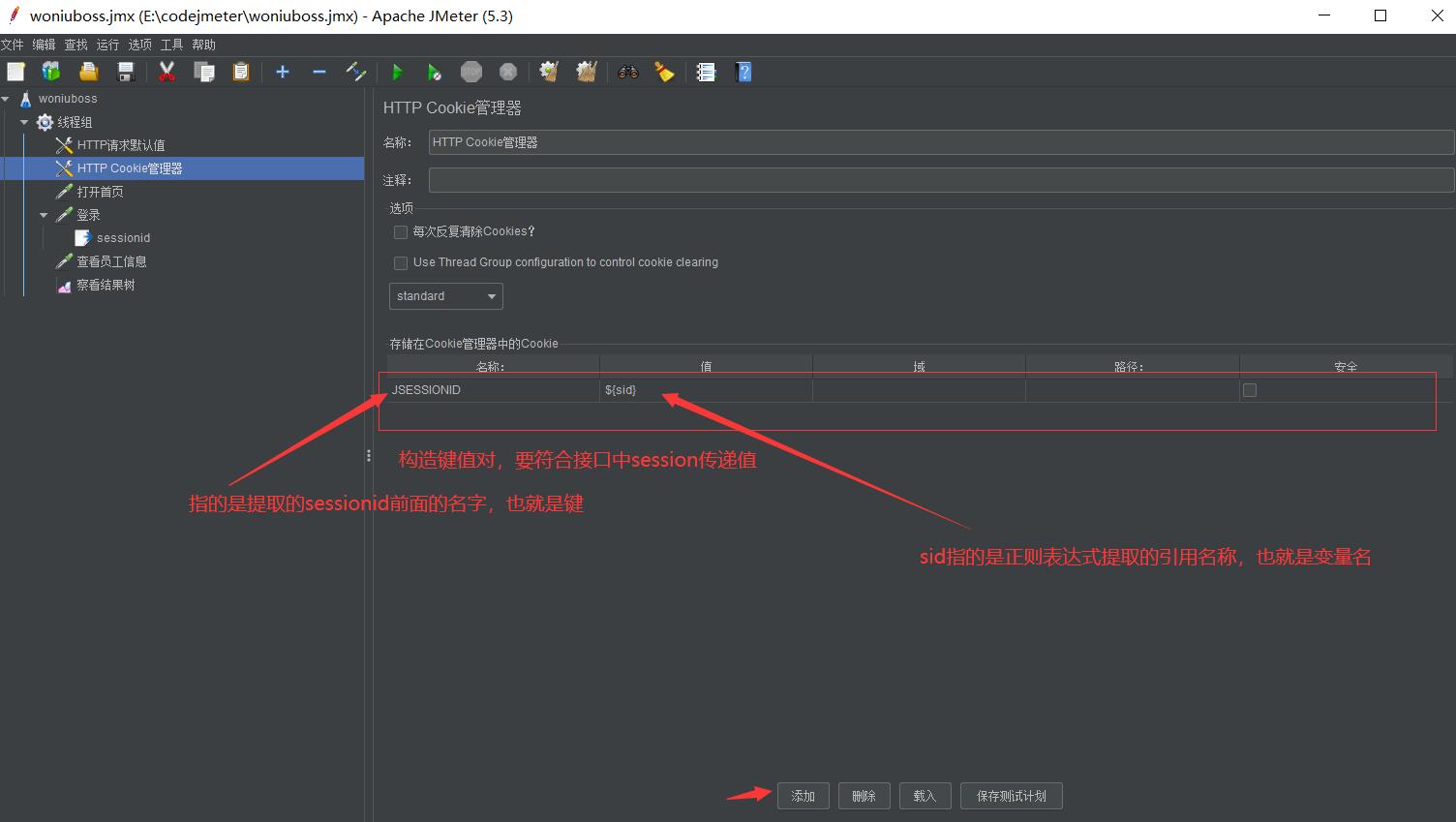Click the 名称 input field

pyautogui.click(x=941, y=142)
